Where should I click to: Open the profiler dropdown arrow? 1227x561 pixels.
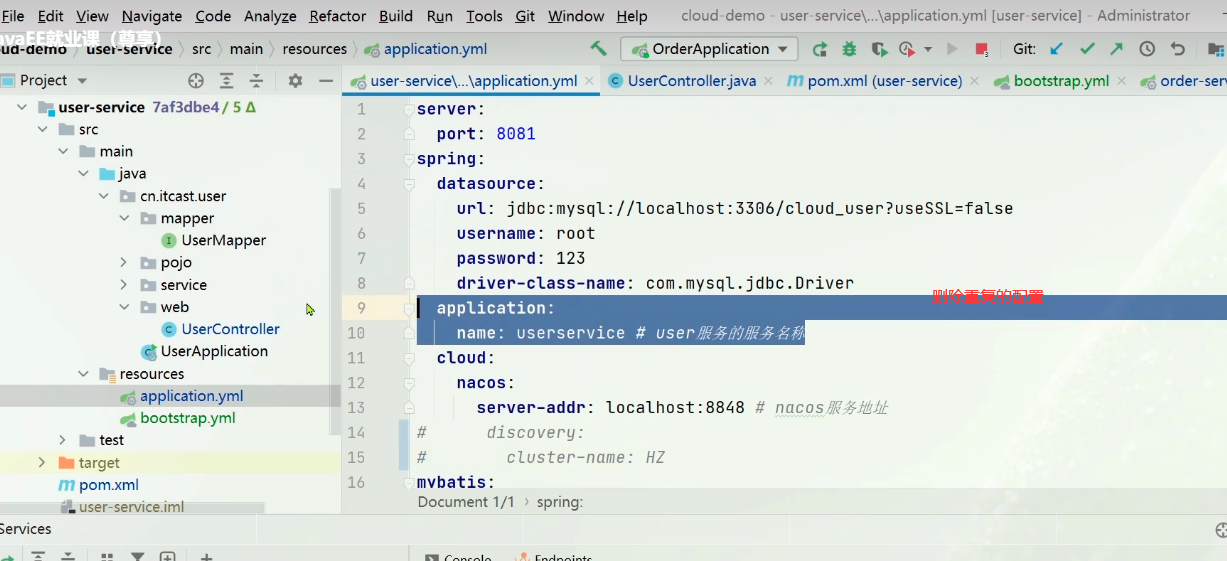point(928,49)
